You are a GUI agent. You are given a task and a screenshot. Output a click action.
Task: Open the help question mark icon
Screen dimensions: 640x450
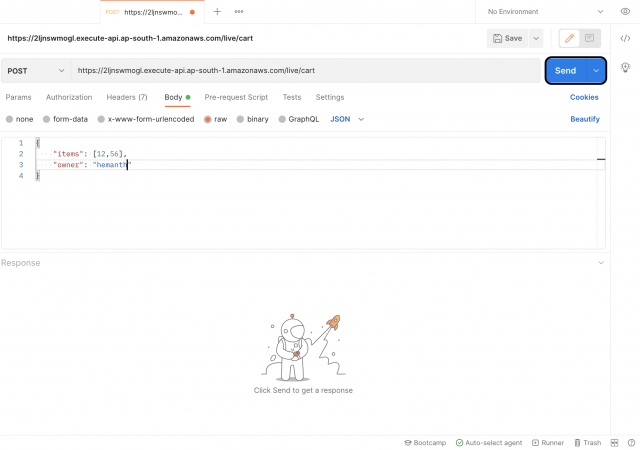pos(631,443)
